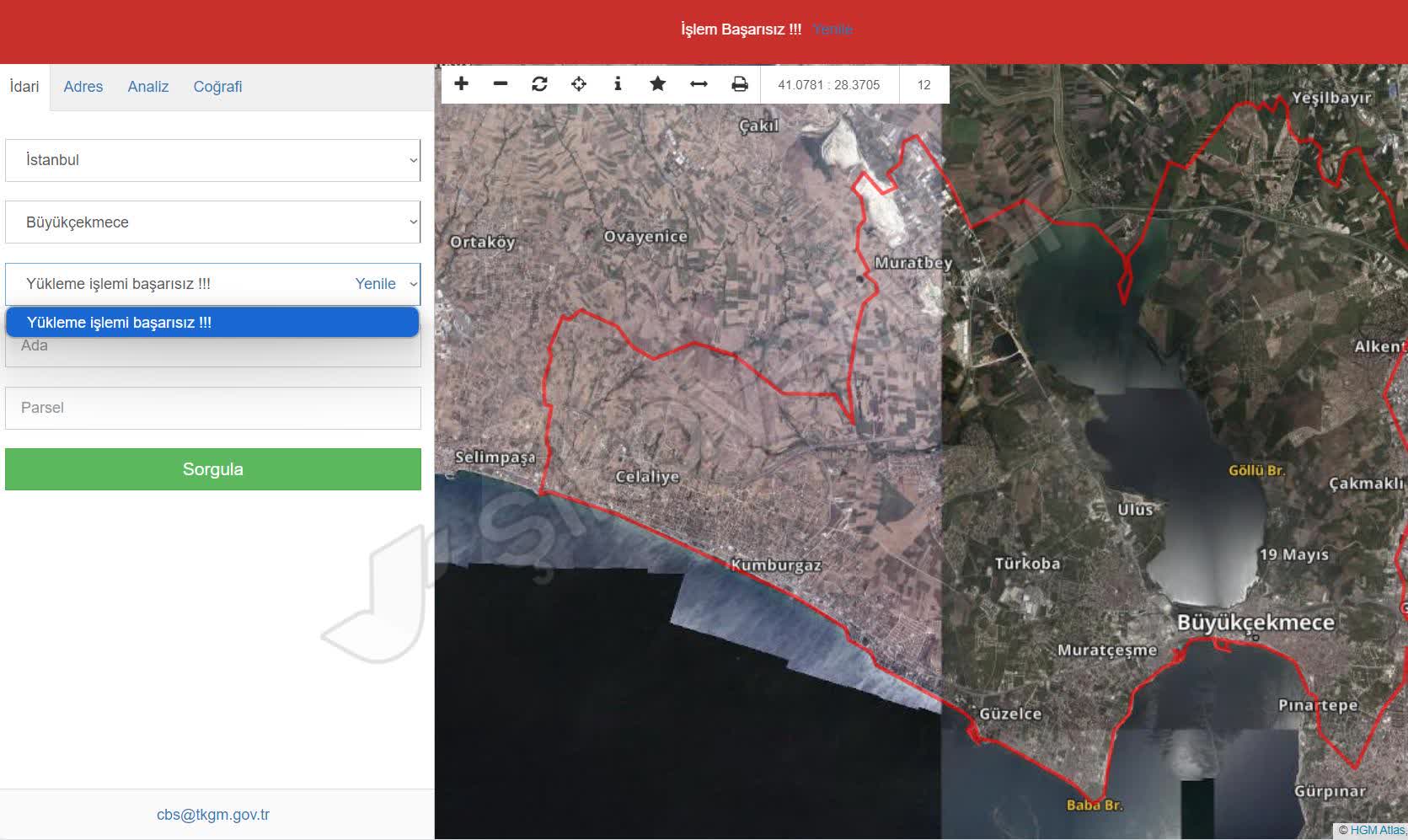Click the Parsel input field

click(x=212, y=408)
